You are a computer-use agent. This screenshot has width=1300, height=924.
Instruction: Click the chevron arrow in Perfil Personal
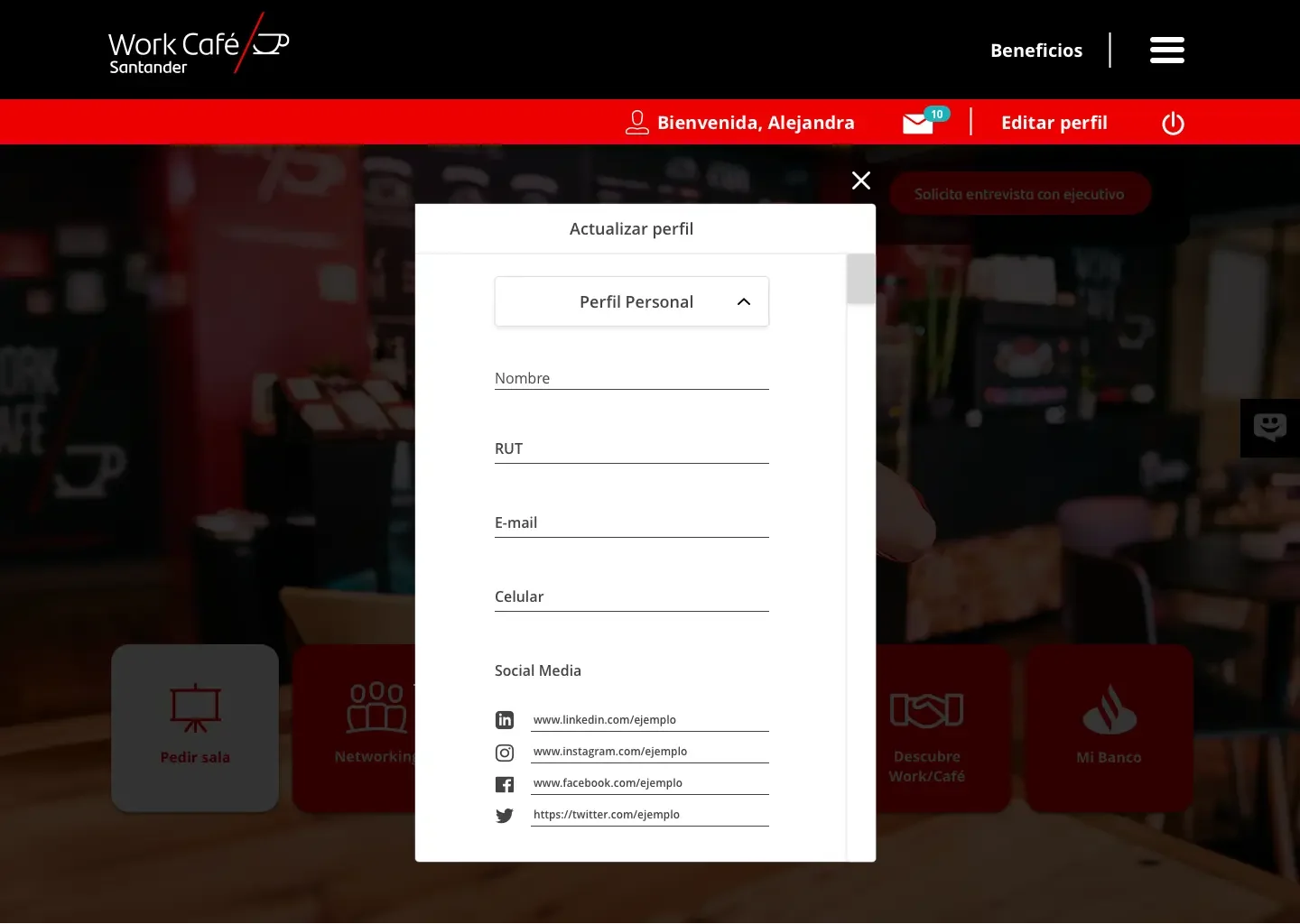[744, 301]
